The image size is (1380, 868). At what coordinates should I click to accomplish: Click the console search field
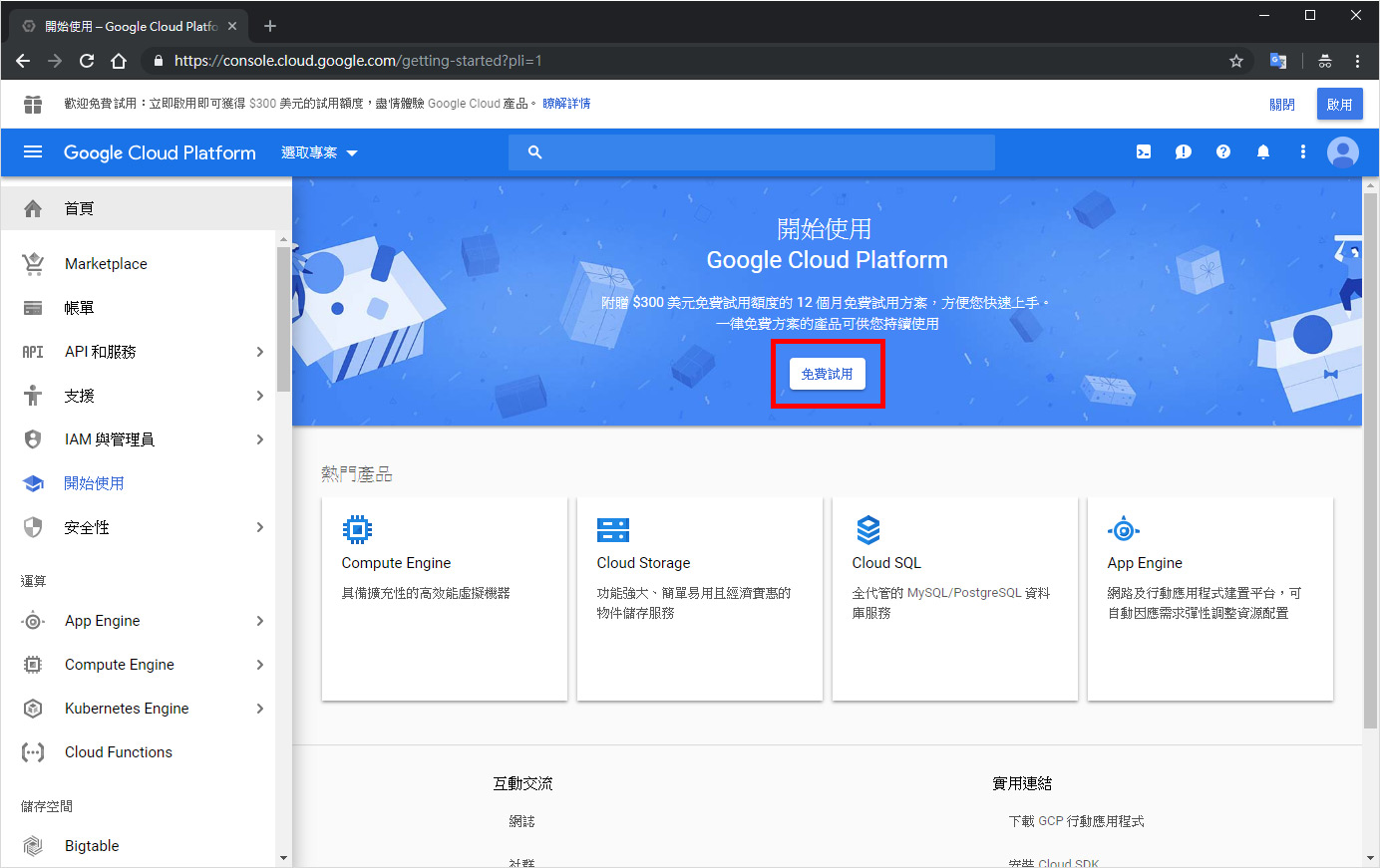[x=752, y=152]
